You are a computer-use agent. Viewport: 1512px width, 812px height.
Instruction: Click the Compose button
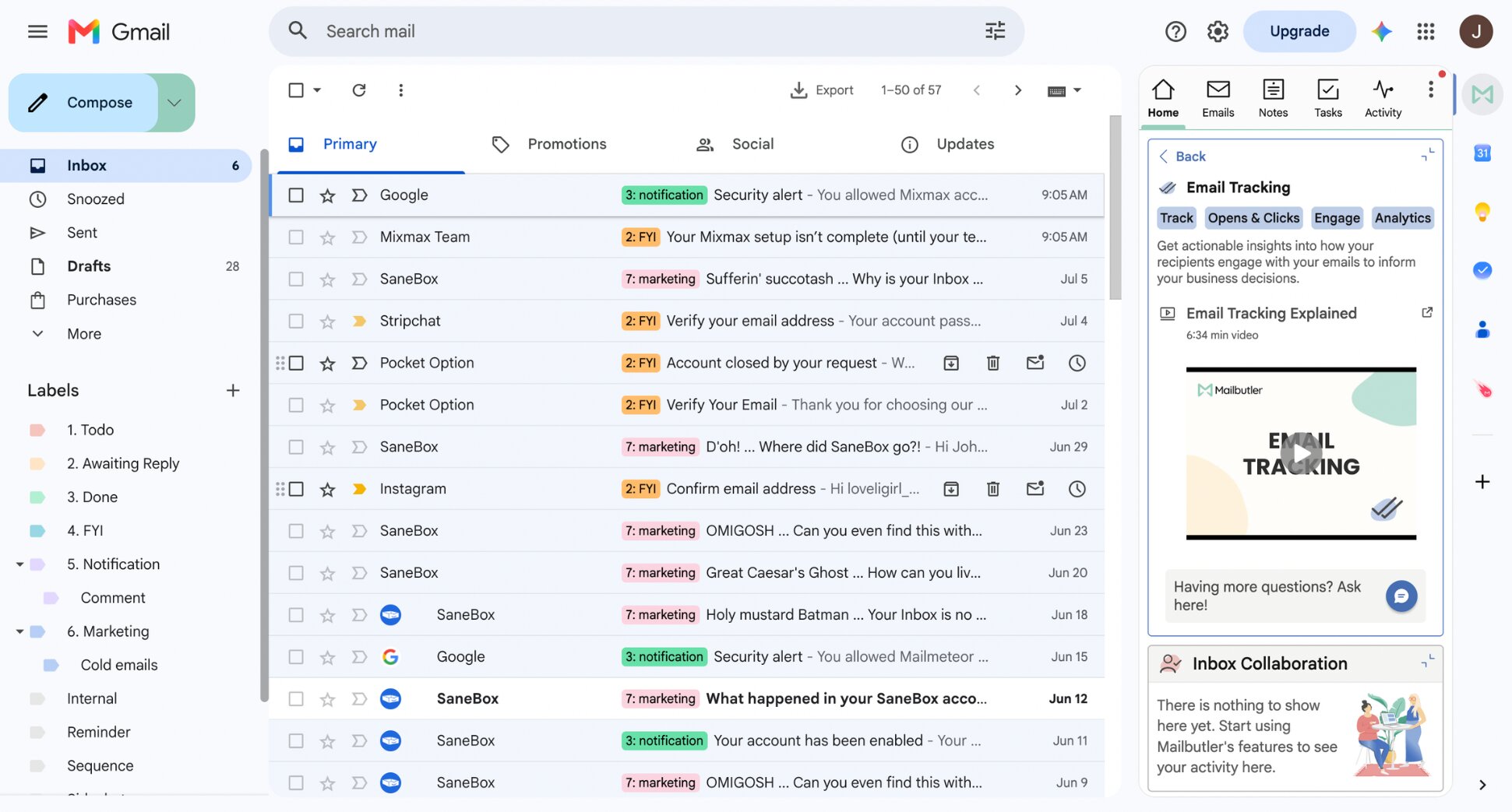pyautogui.click(x=83, y=103)
